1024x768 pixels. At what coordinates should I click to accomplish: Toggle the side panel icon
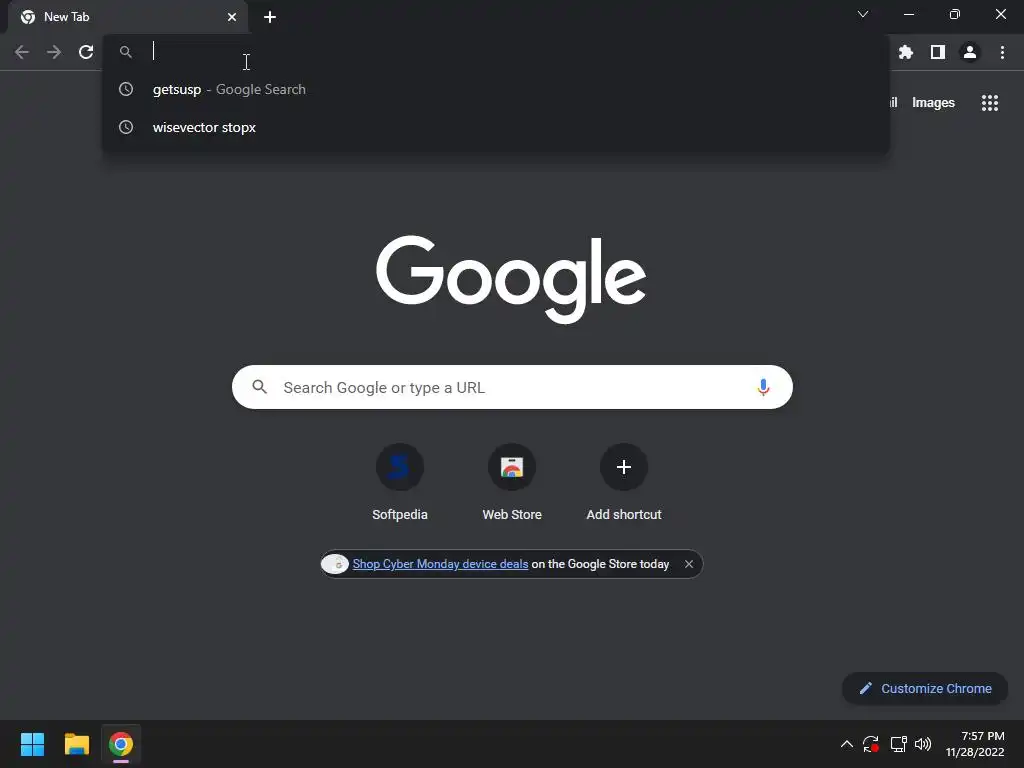pyautogui.click(x=938, y=52)
